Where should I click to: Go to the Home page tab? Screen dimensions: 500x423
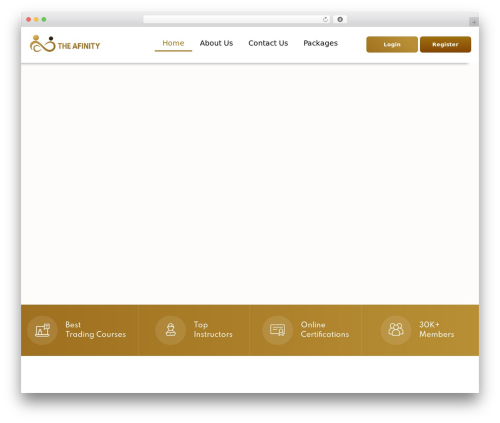click(x=173, y=43)
